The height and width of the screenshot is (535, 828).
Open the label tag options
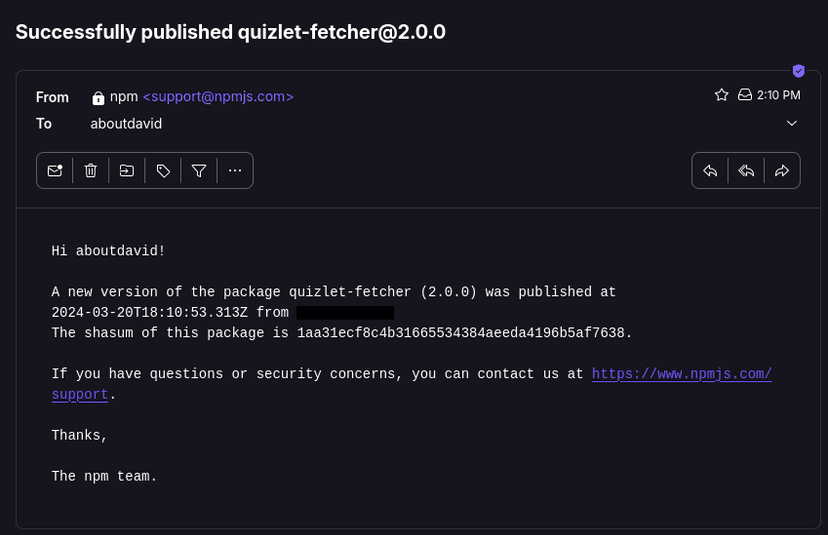pyautogui.click(x=163, y=171)
